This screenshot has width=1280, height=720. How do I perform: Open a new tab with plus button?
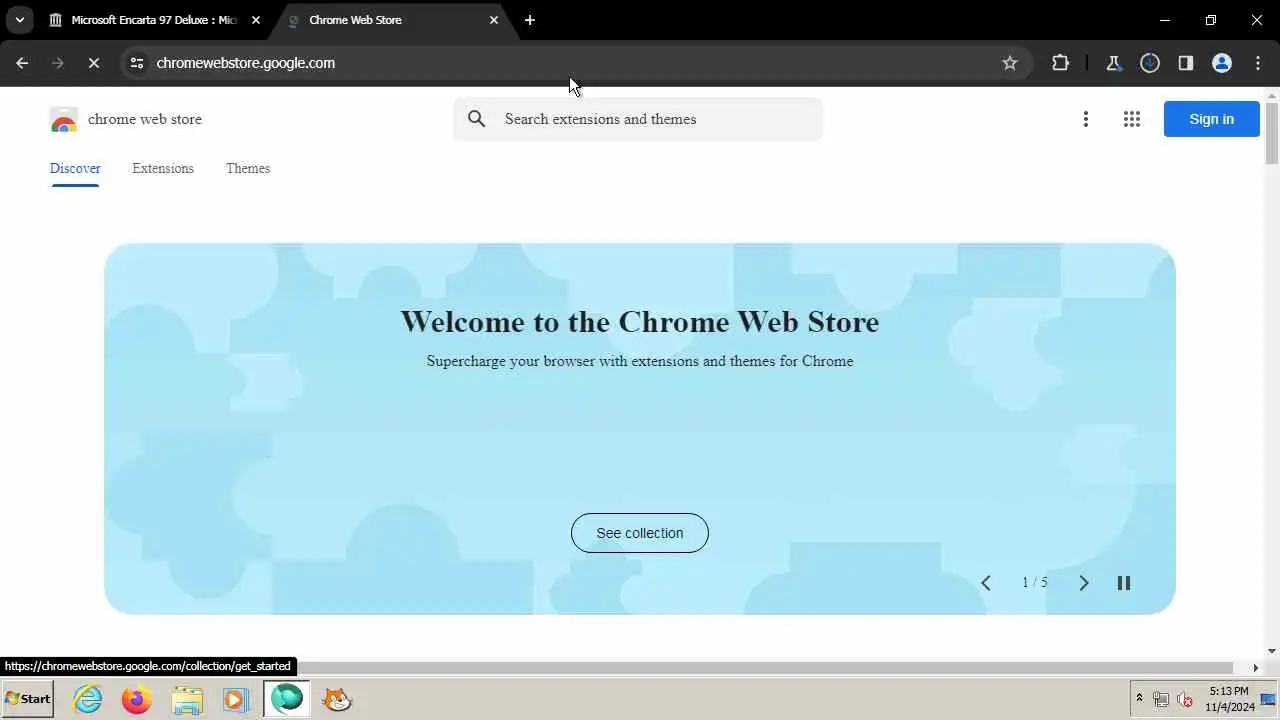[530, 20]
